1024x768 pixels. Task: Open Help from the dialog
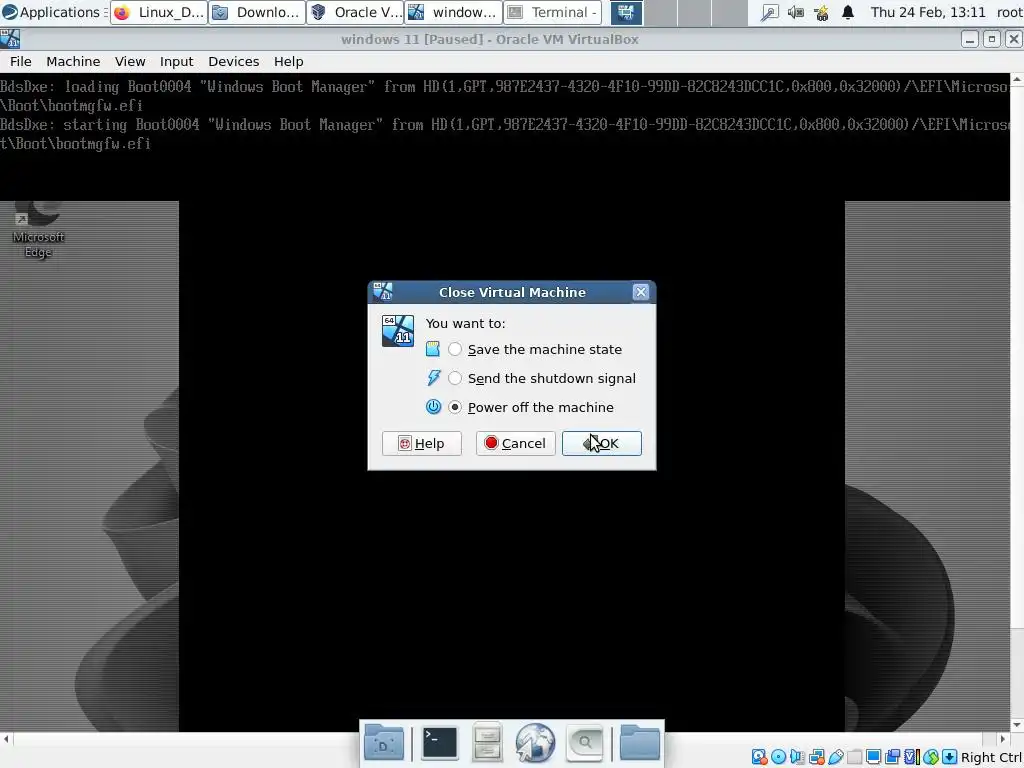421,443
